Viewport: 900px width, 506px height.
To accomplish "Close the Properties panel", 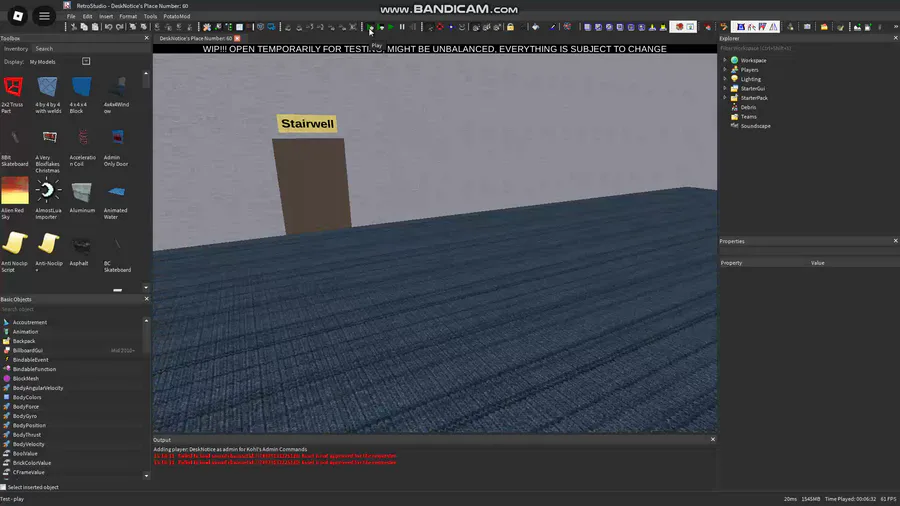I will click(895, 241).
